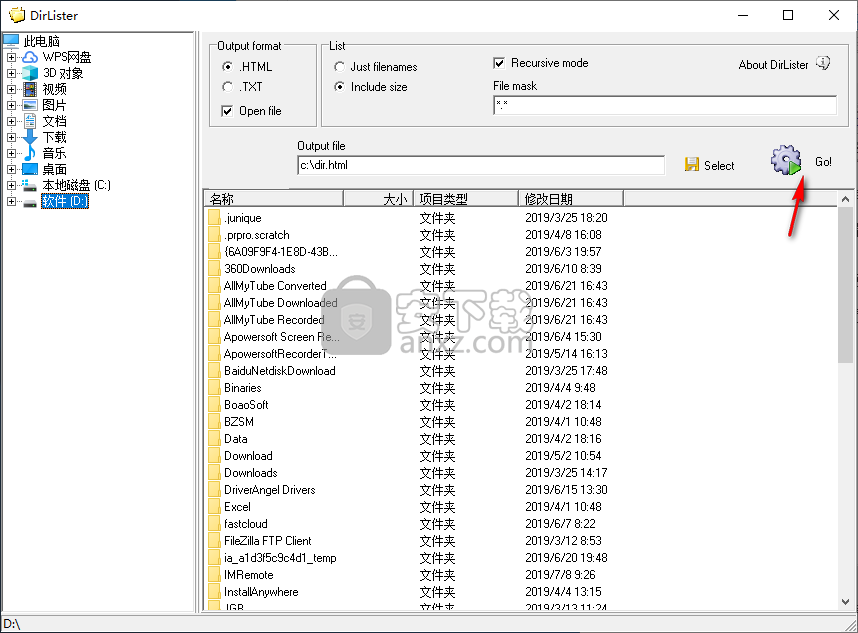The height and width of the screenshot is (633, 858).
Task: Expand the 文档 tree node
Action: click(x=12, y=121)
